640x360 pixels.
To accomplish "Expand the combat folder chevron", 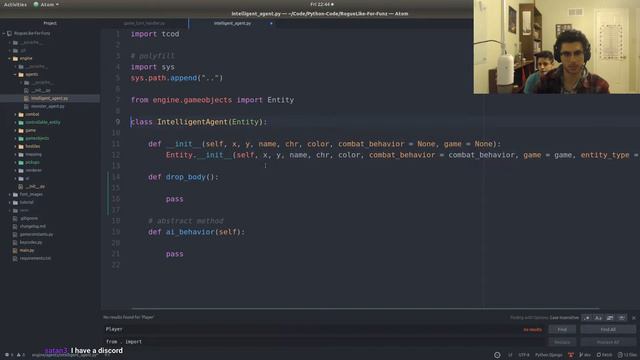I will 16,114.
